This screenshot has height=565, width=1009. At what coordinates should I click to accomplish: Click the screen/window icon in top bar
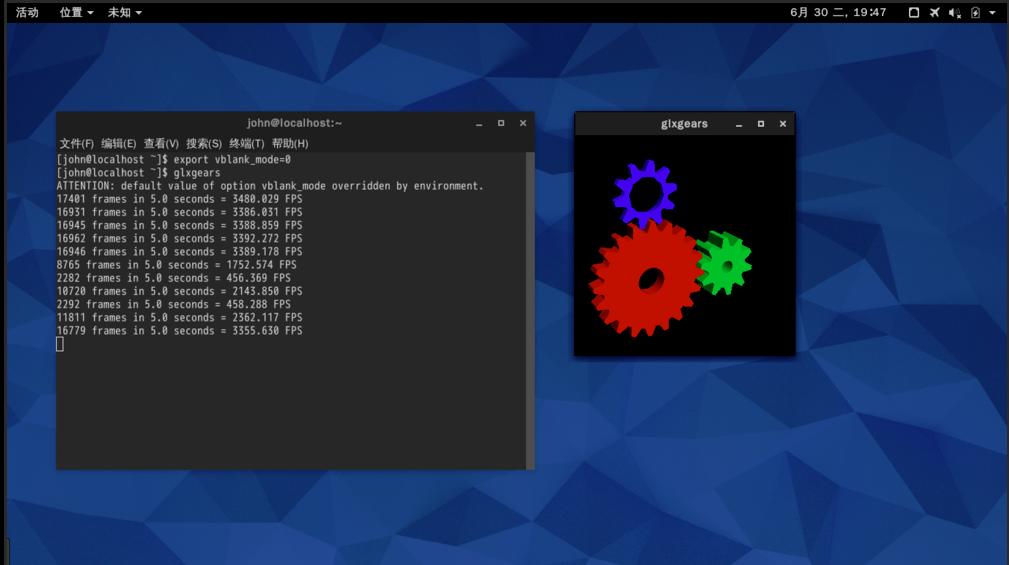(914, 12)
